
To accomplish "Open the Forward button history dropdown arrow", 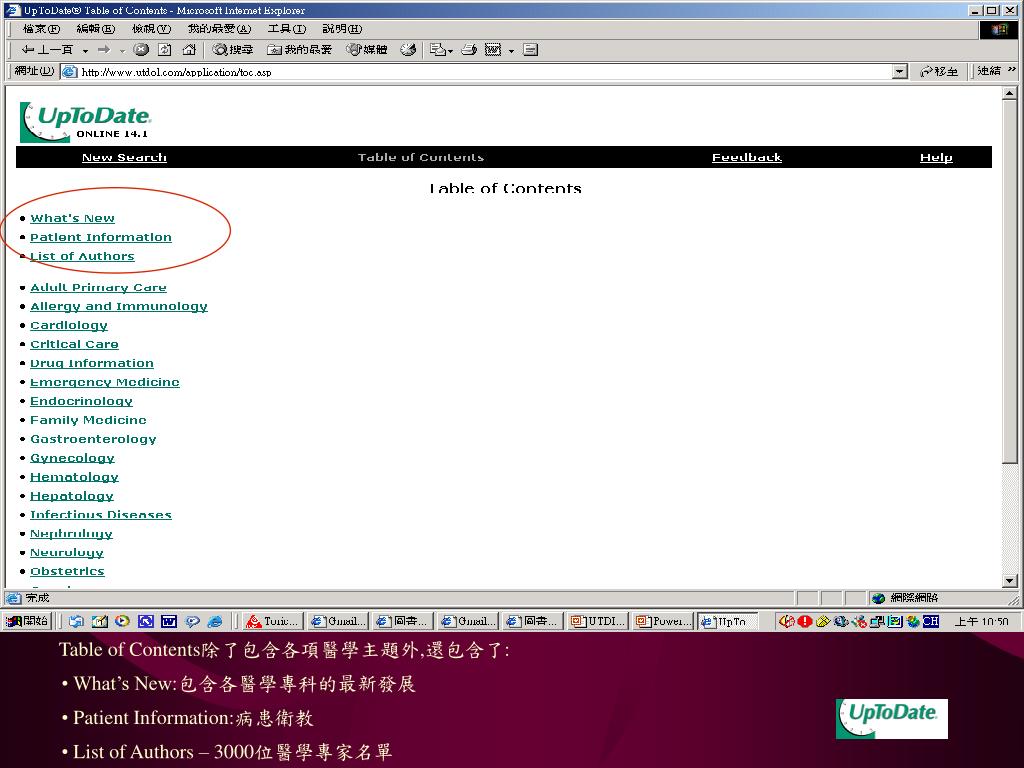I will 121,50.
